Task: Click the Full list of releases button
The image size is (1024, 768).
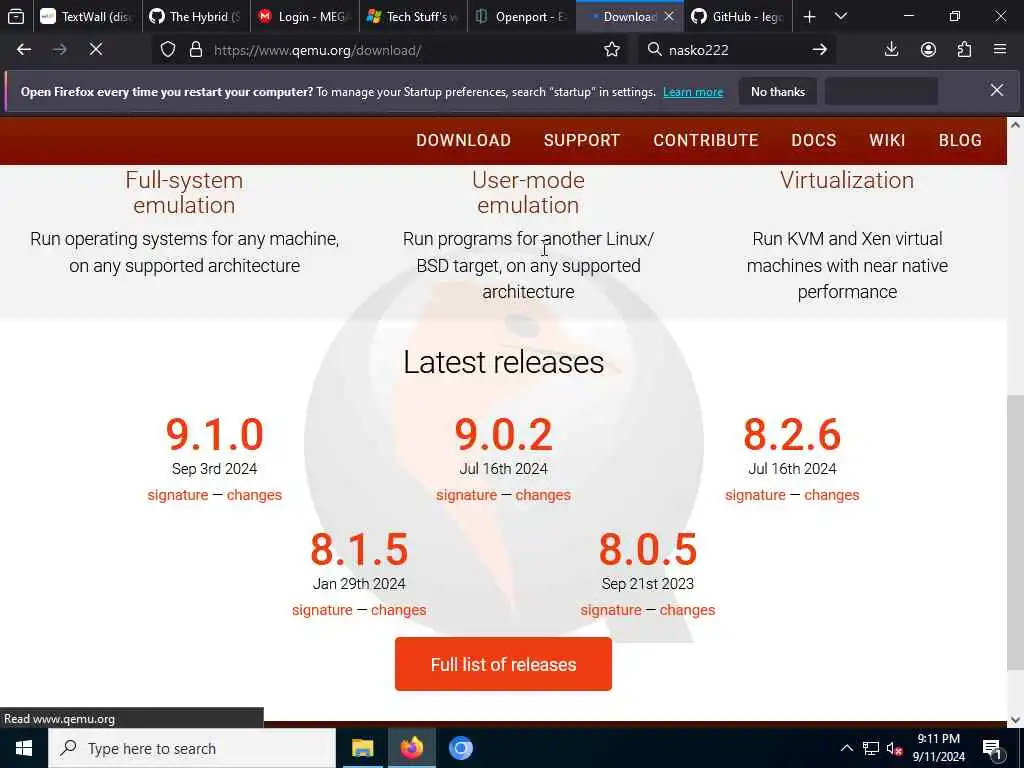Action: pos(504,664)
